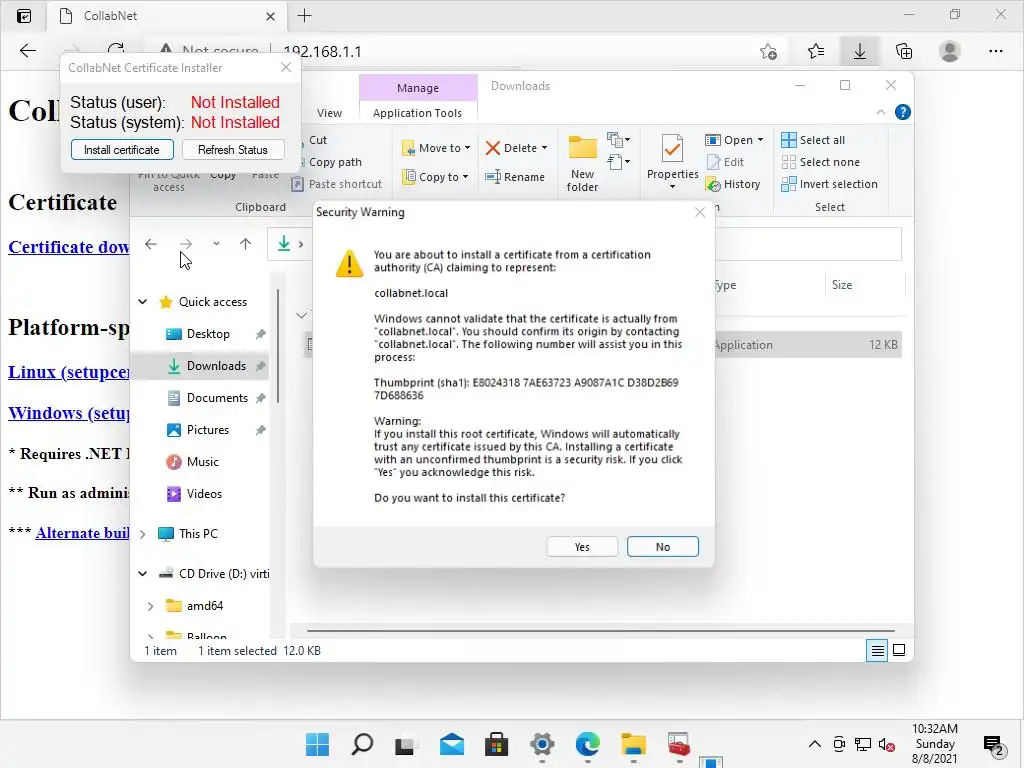Click Open in the ribbon

(730, 140)
